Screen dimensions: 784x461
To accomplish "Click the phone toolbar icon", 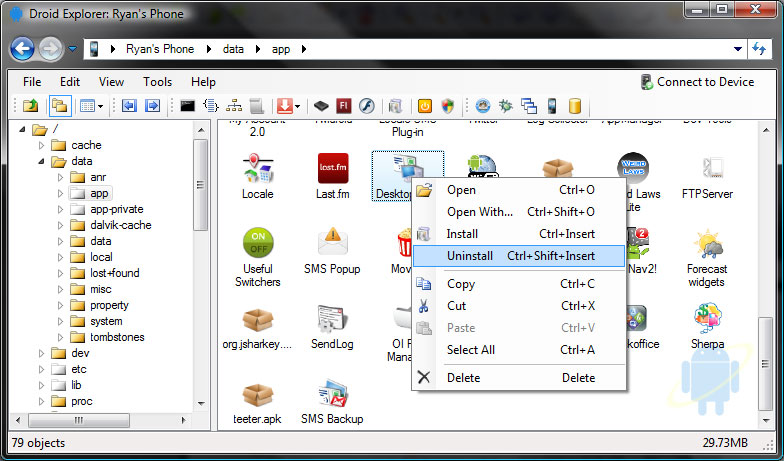I will point(552,106).
